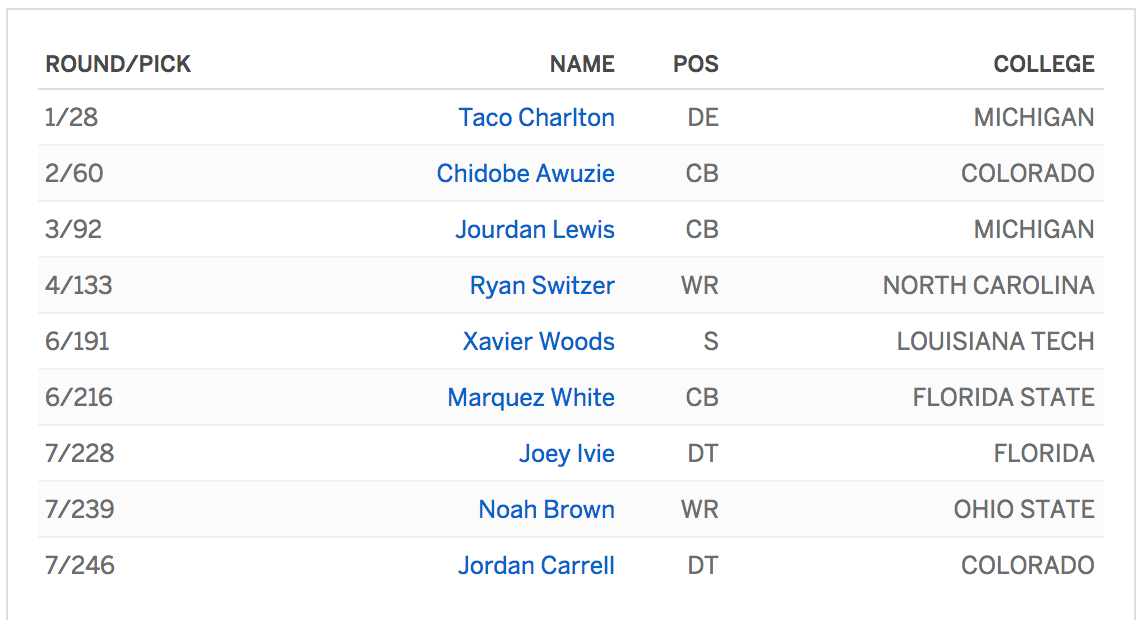Click the DE position cell

703,118
